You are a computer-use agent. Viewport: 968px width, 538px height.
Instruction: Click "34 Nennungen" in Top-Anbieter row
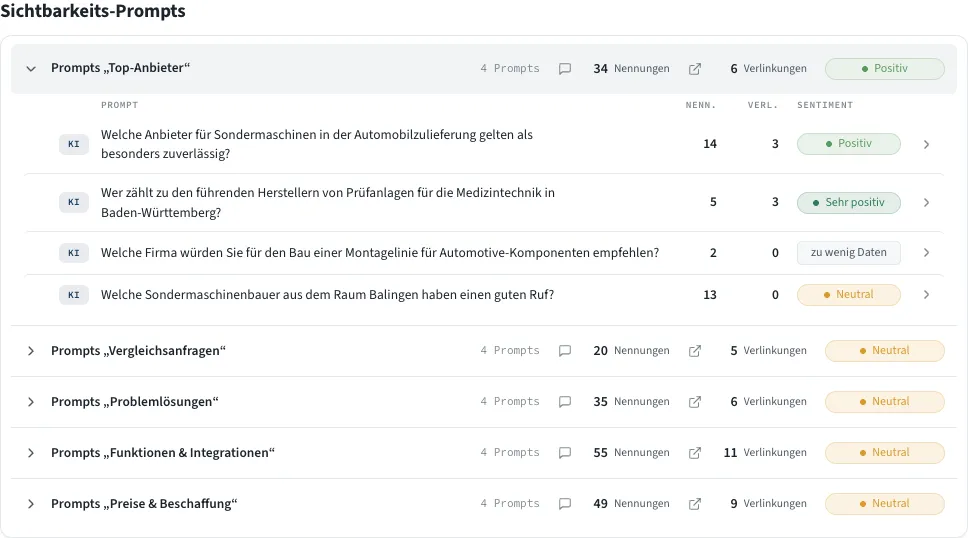pos(631,69)
